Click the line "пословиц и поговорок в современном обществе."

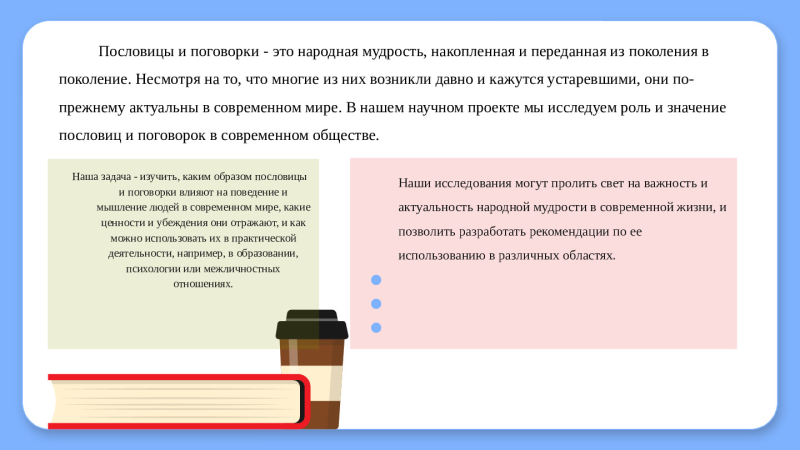click(x=219, y=136)
